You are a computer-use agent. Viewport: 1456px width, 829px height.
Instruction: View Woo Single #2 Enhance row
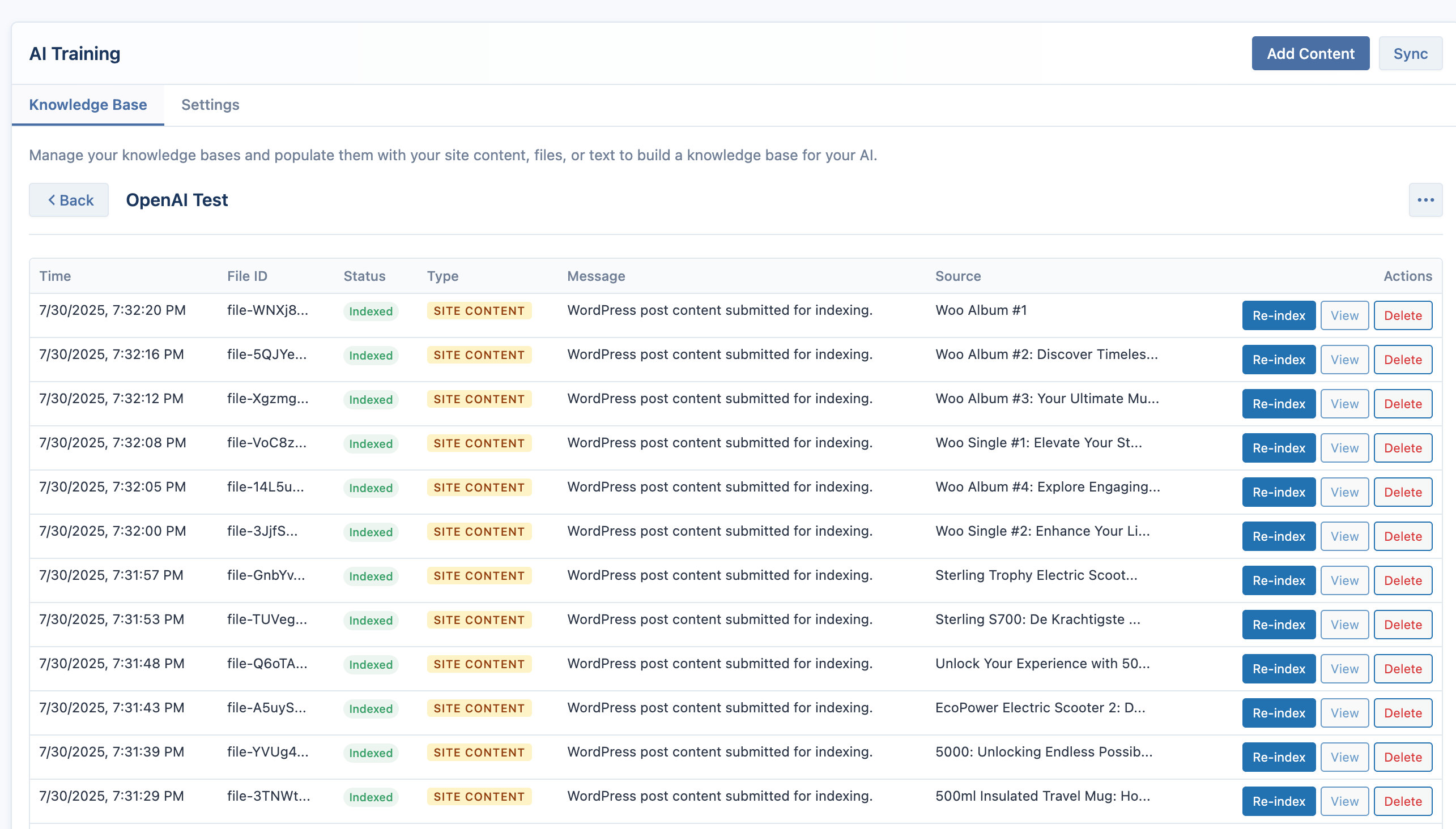pyautogui.click(x=1344, y=536)
